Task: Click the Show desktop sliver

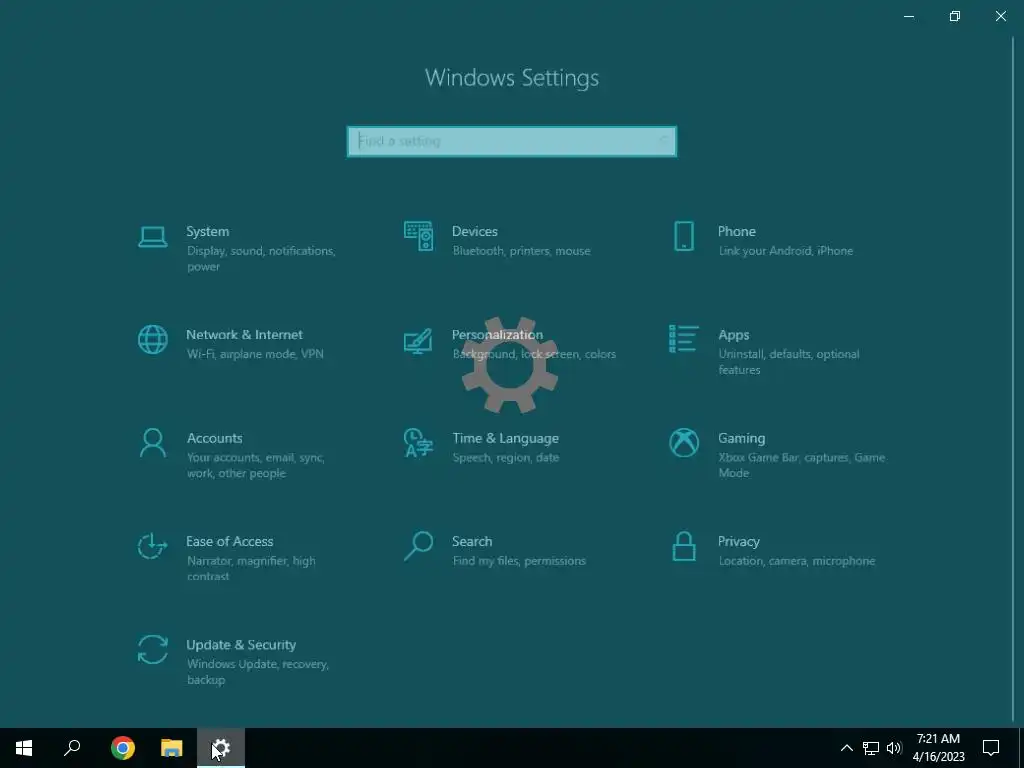Action: 1021,748
